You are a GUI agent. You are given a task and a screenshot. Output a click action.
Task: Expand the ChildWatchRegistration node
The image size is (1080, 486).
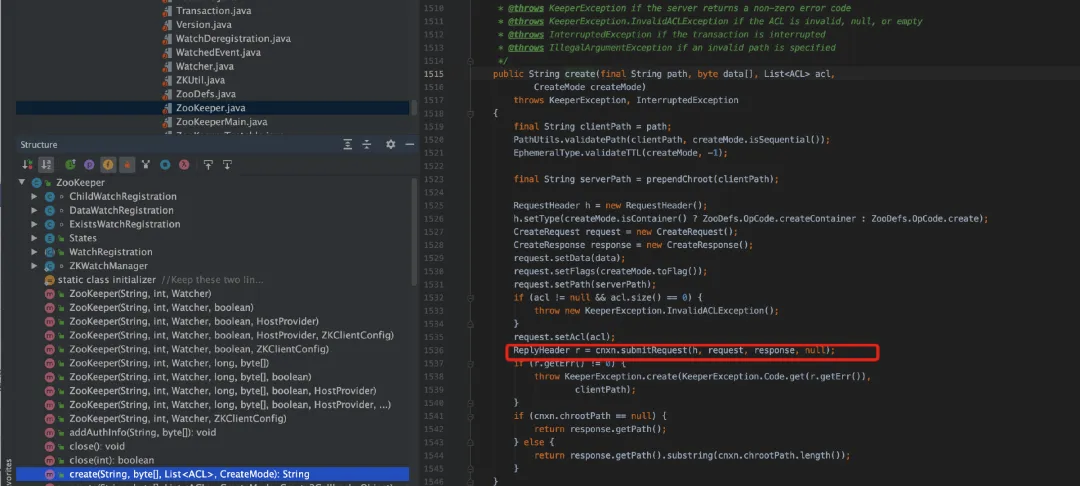coord(34,197)
